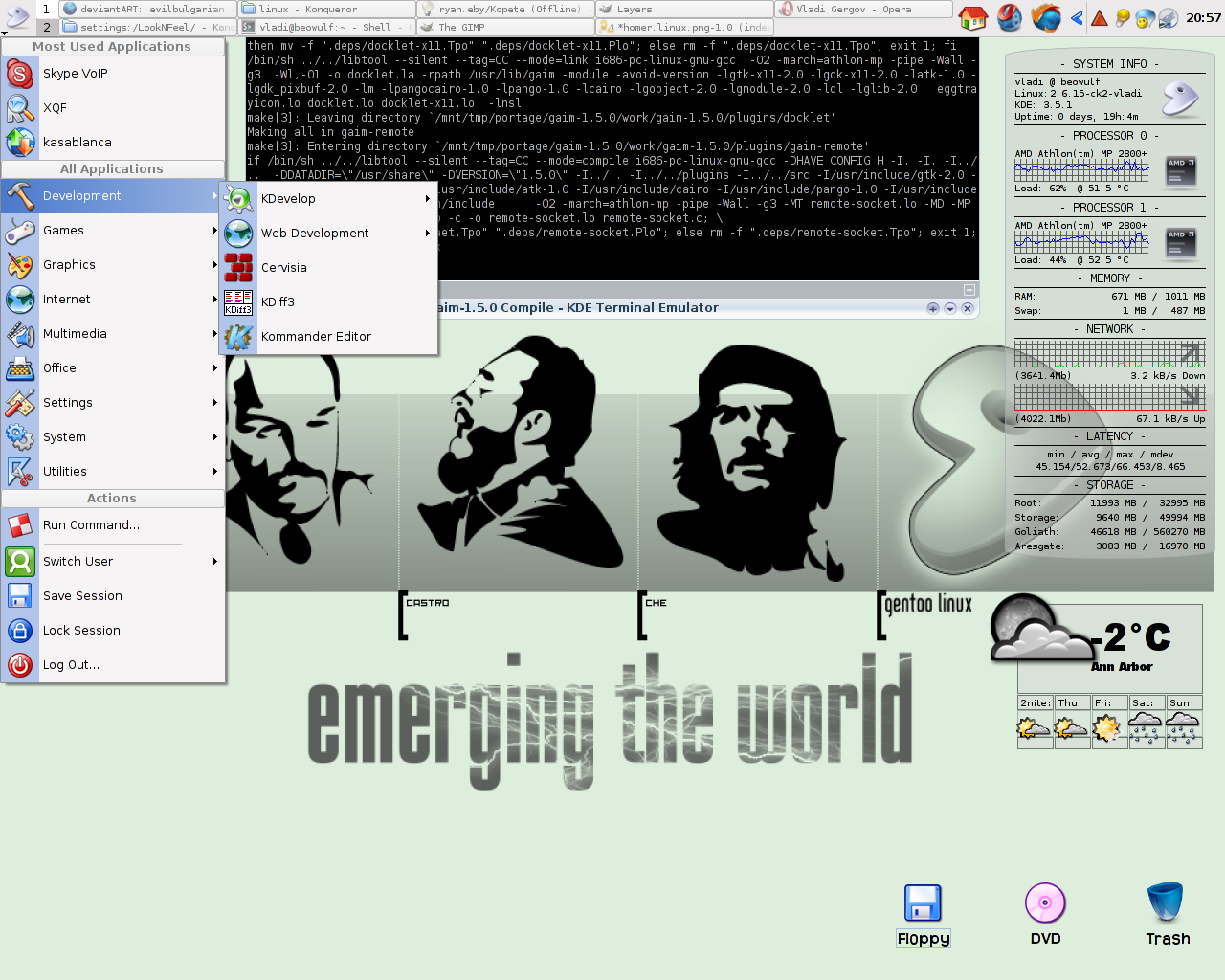
Task: Minimize the KDE Terminal Emulator window
Action: click(x=950, y=308)
